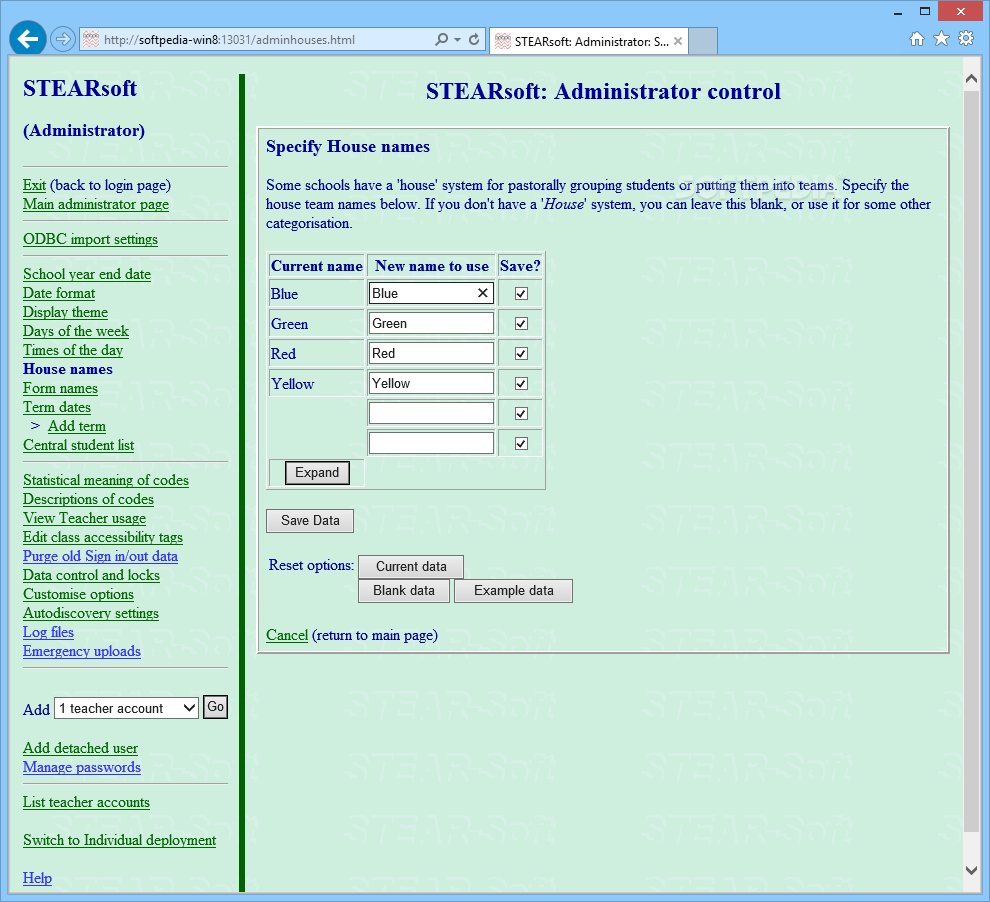This screenshot has height=902, width=990.
Task: Click the search magnifier icon in address bar
Action: [x=441, y=39]
